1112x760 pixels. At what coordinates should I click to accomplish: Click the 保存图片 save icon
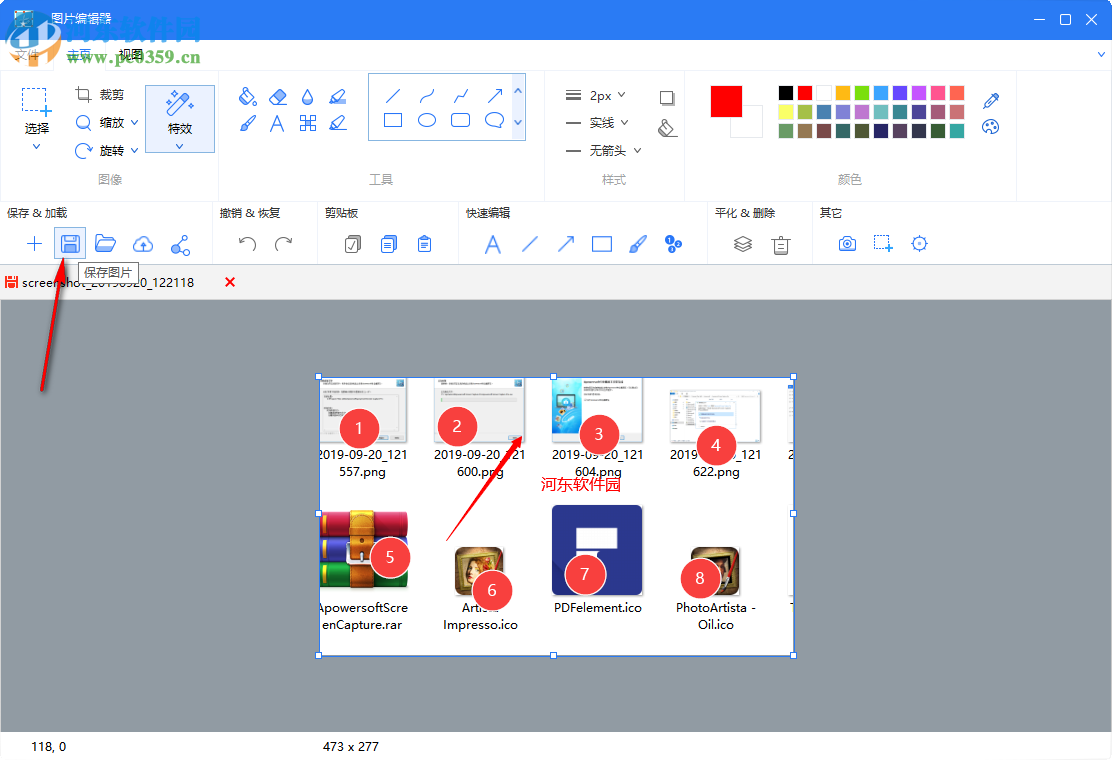[69, 243]
